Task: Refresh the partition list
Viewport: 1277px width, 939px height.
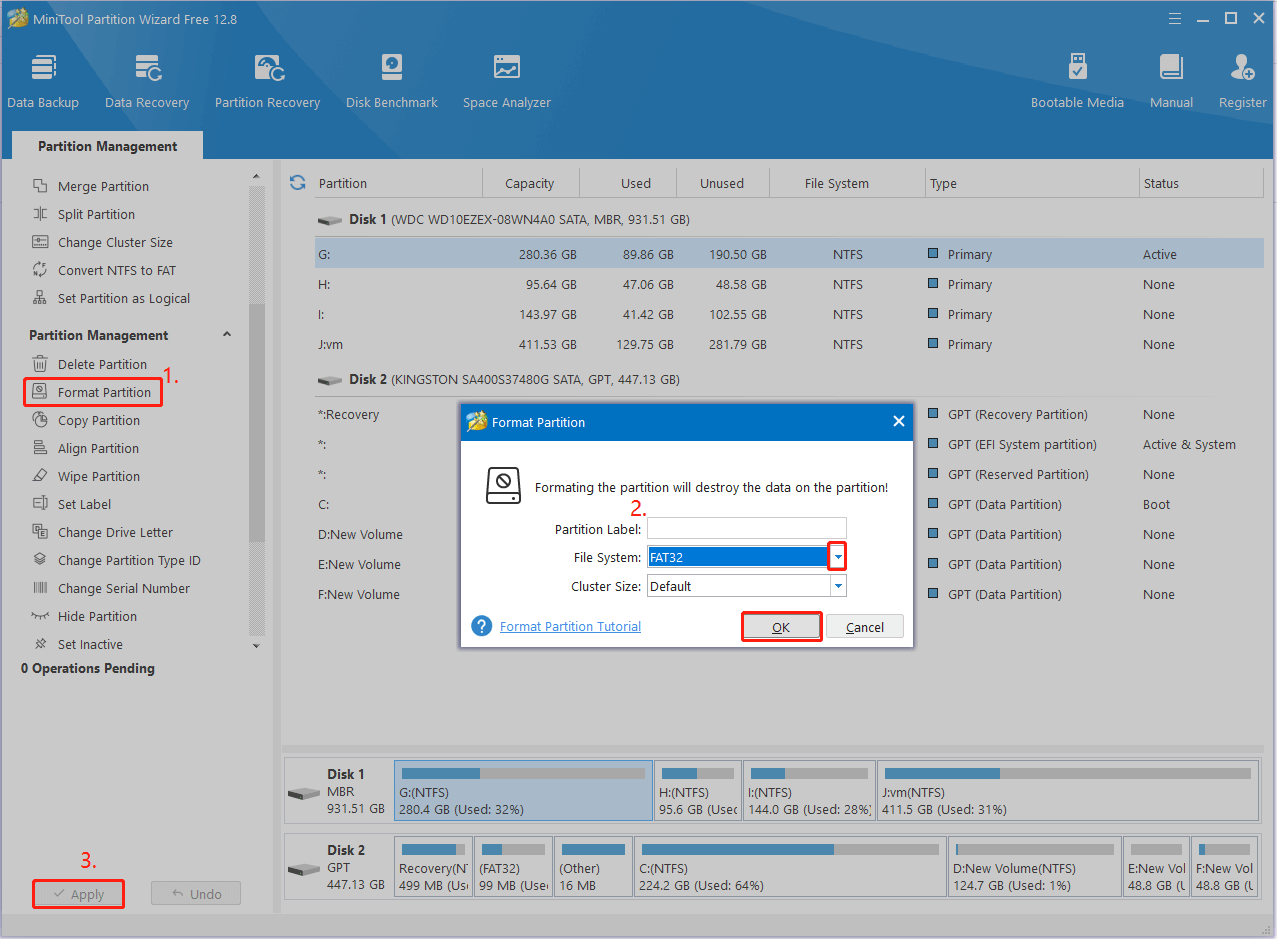Action: [297, 183]
